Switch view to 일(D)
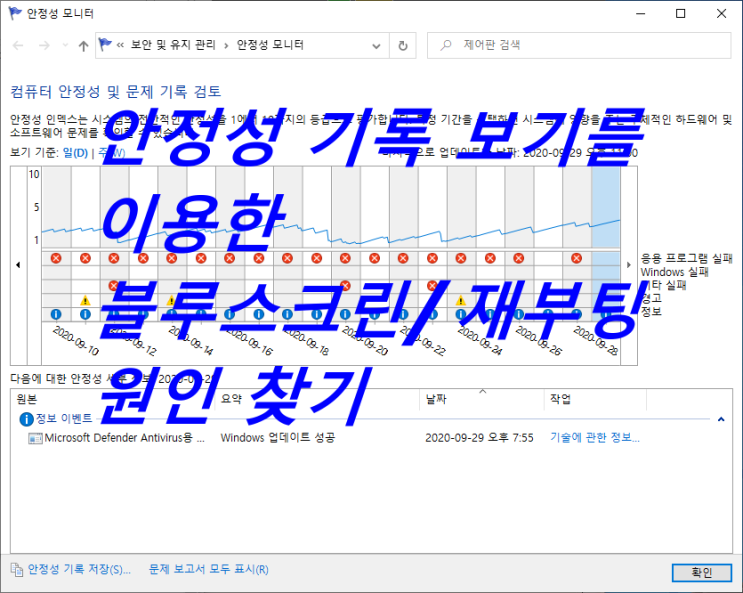743x593 pixels. [75, 153]
